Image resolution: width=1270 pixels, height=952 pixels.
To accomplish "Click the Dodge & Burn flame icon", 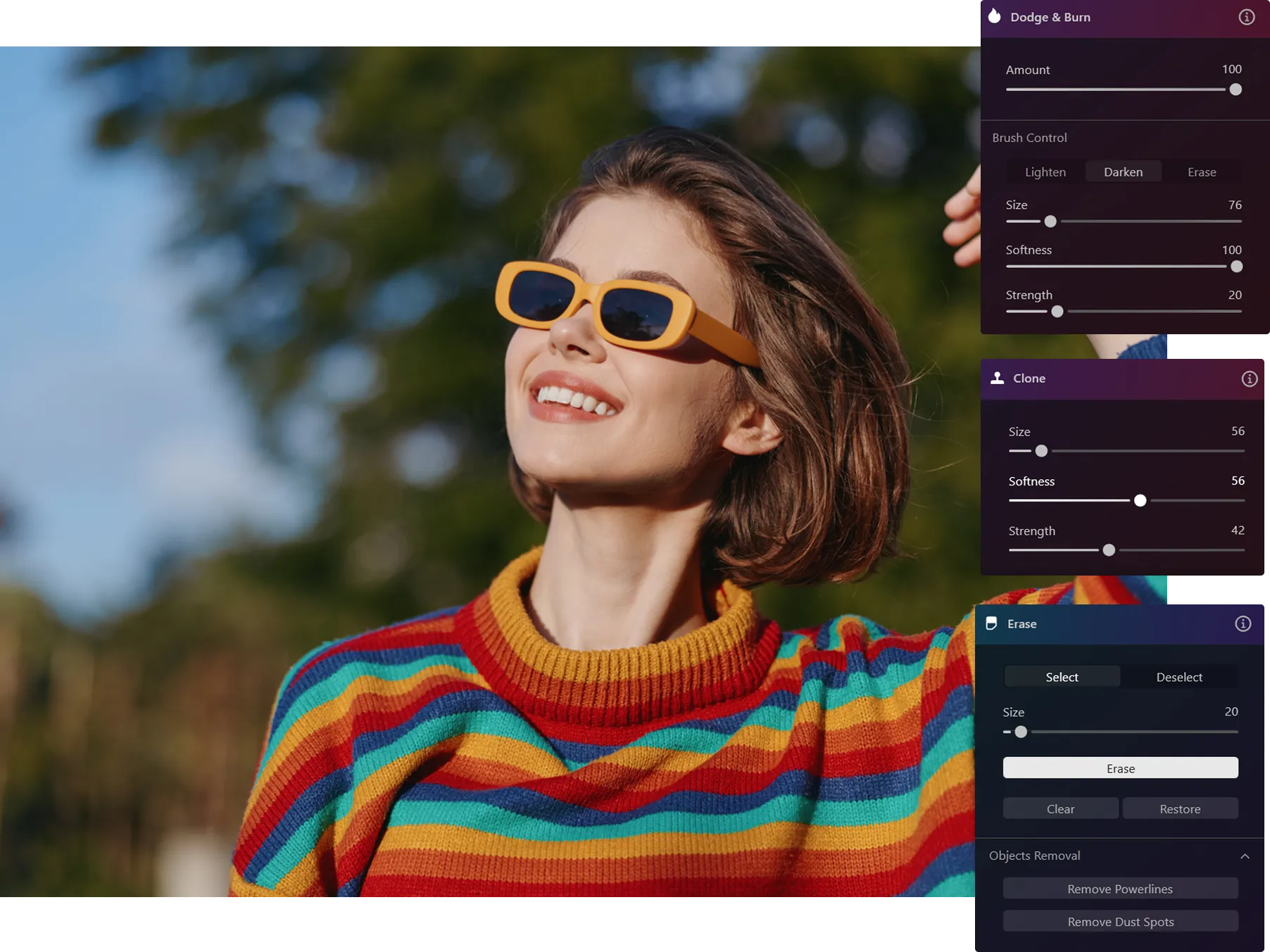I will [994, 16].
